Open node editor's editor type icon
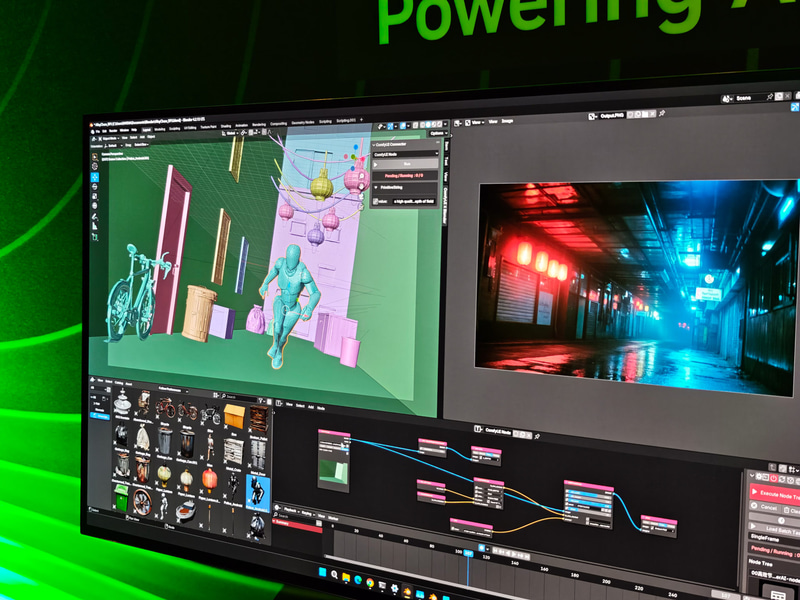The image size is (800, 600). pos(279,403)
